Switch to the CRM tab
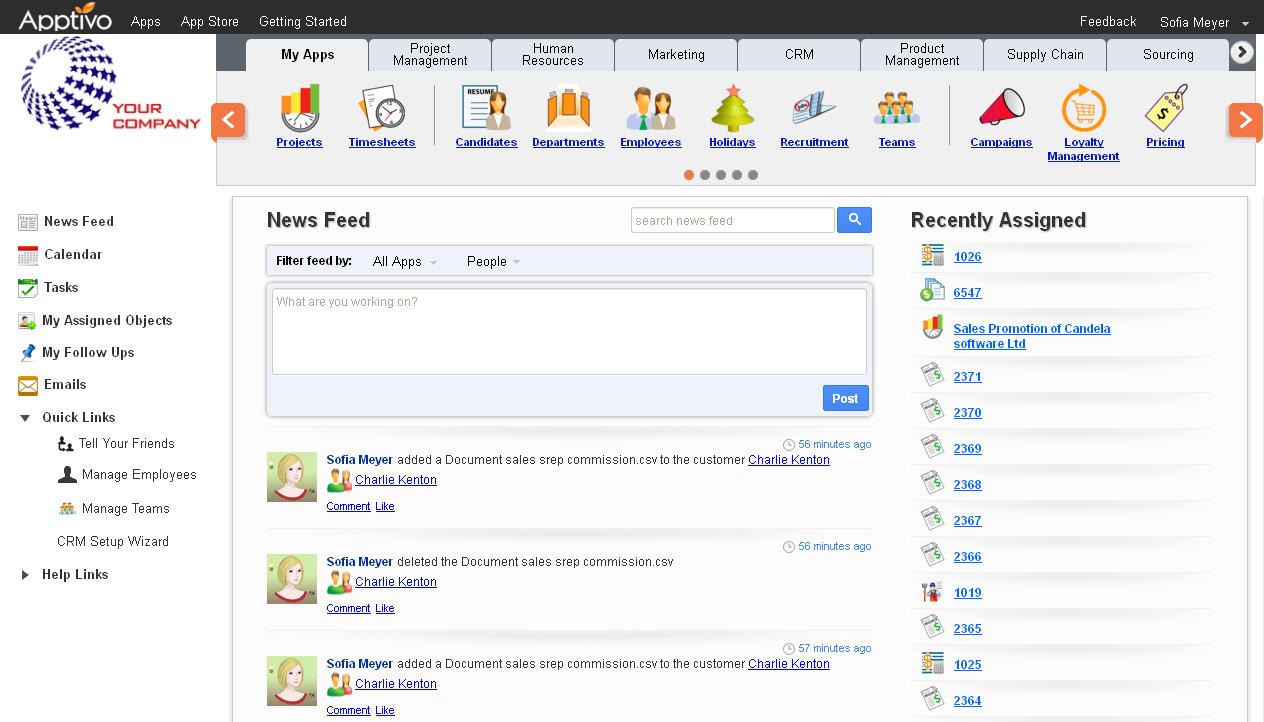This screenshot has width=1264, height=722. pos(799,55)
